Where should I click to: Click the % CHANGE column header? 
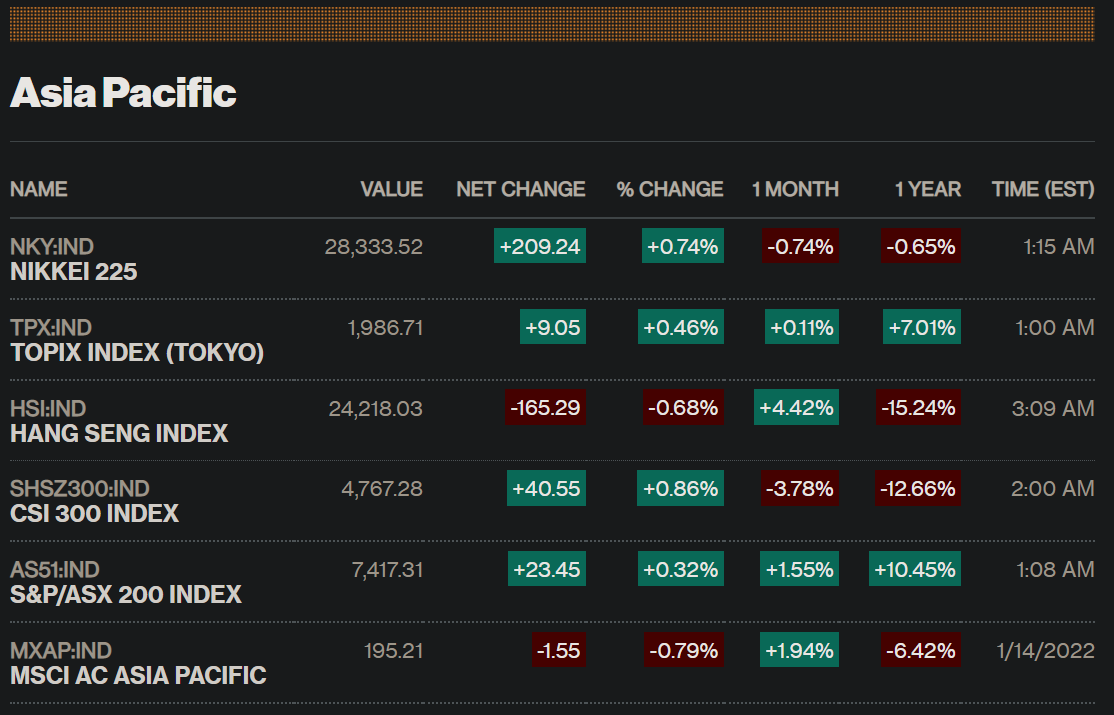[x=670, y=189]
